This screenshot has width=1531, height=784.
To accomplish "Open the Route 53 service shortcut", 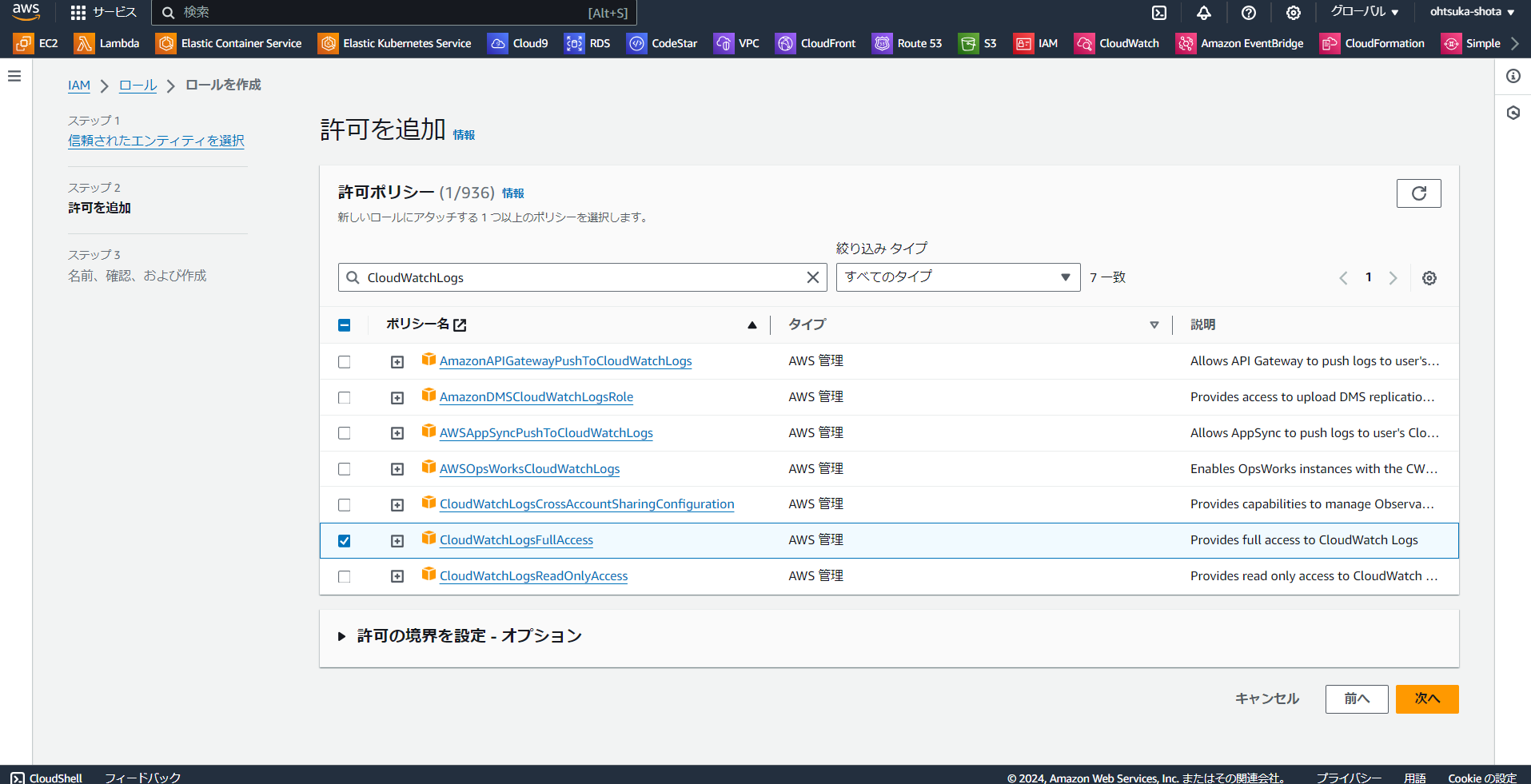I will (907, 43).
